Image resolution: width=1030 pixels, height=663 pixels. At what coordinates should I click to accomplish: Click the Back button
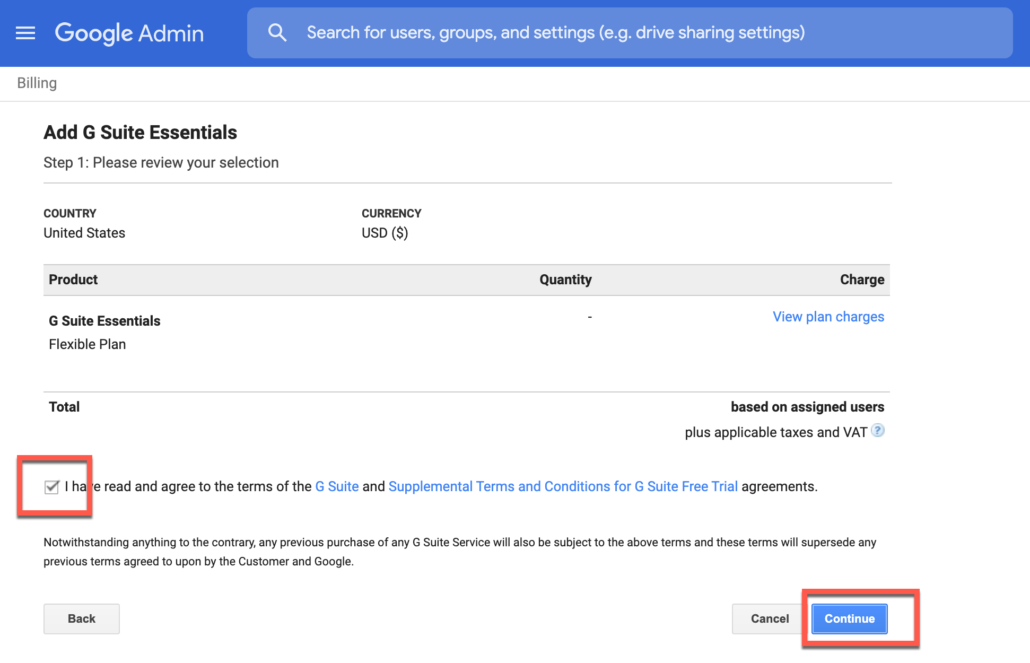[81, 619]
